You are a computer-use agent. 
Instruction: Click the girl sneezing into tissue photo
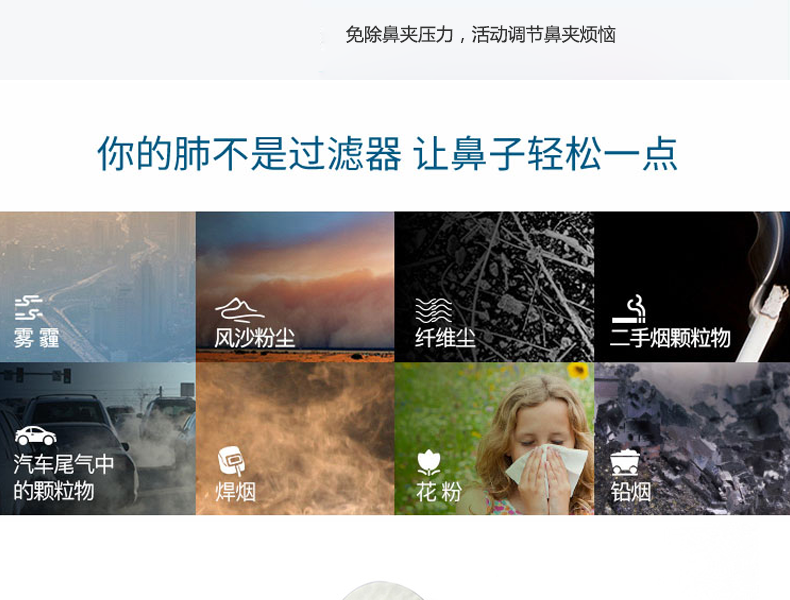494,438
